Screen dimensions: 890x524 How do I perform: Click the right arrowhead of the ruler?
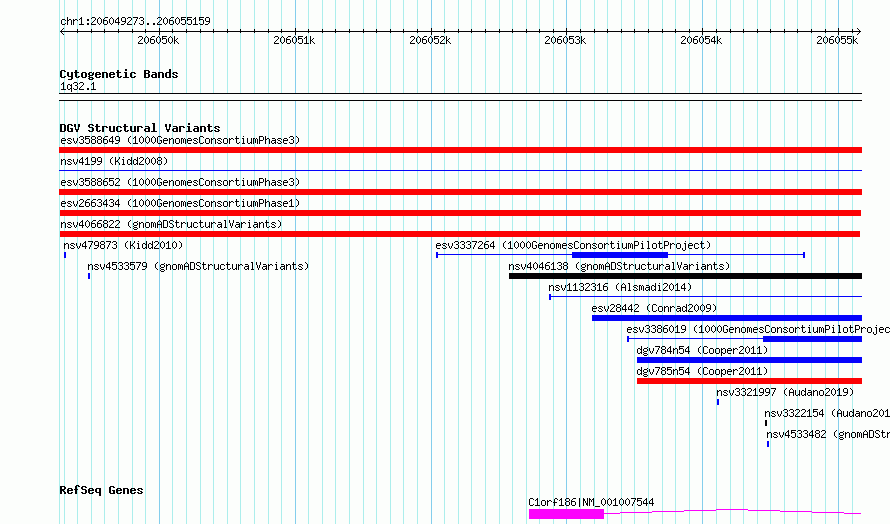pyautogui.click(x=859, y=32)
